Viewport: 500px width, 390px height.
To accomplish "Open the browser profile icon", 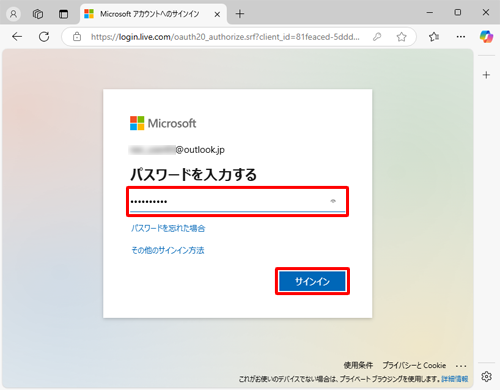I will coord(13,14).
